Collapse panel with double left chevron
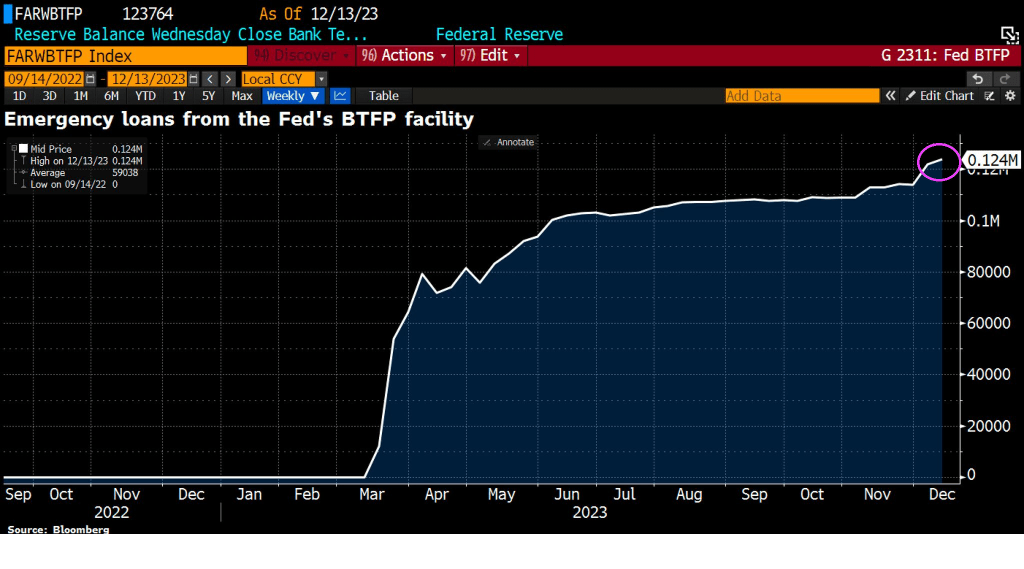Screen dimensions: 1024x569 [889, 96]
